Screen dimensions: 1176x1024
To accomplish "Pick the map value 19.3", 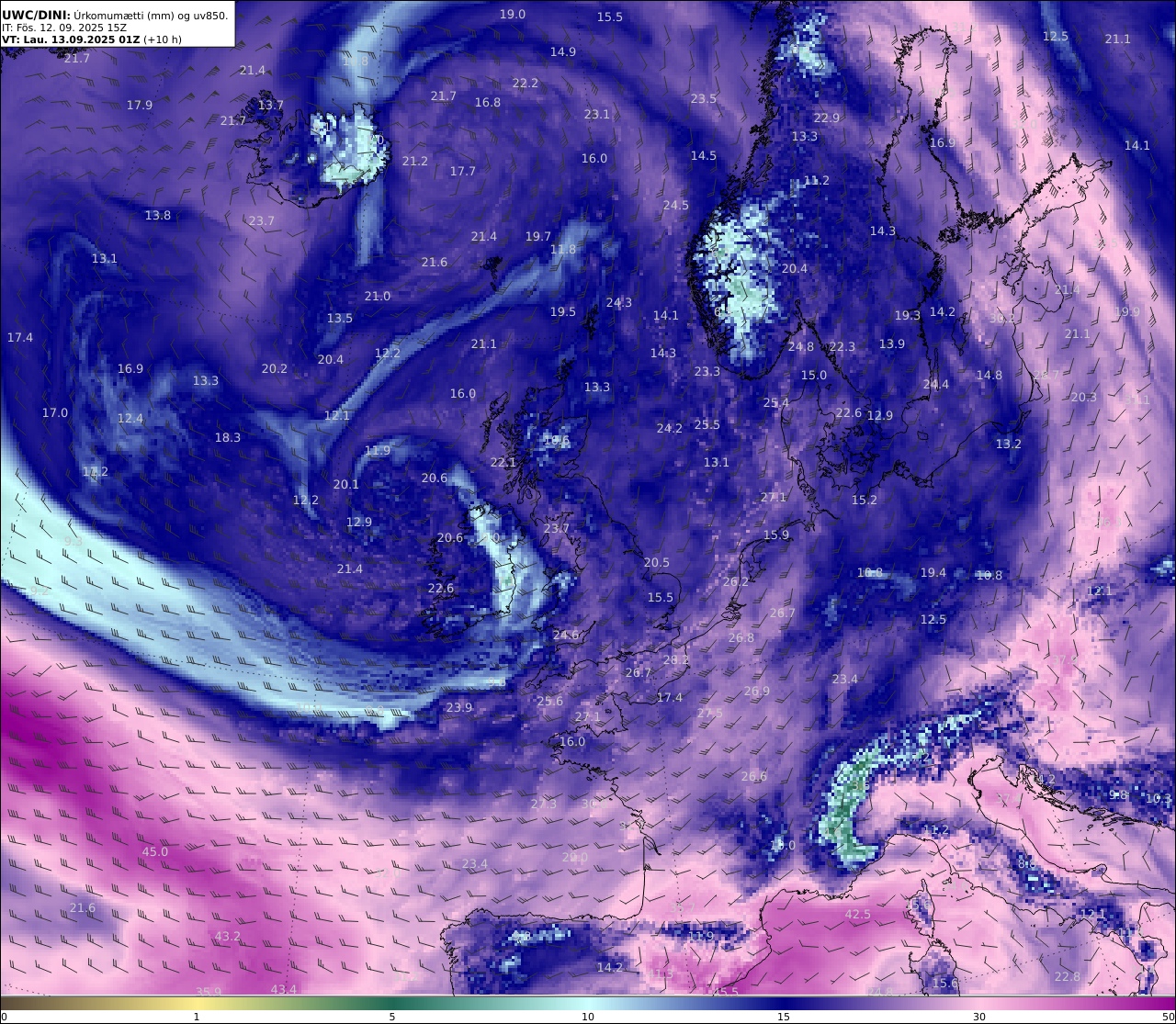I will (908, 315).
